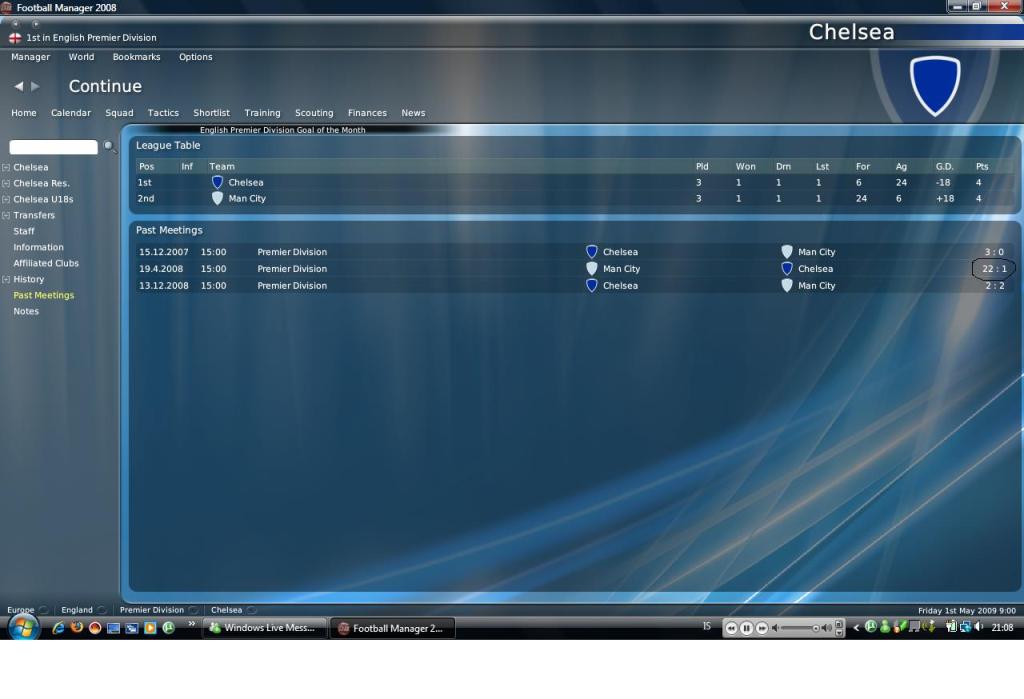This screenshot has height=699, width=1024.
Task: Show more quick launch items chevron
Action: [x=191, y=624]
